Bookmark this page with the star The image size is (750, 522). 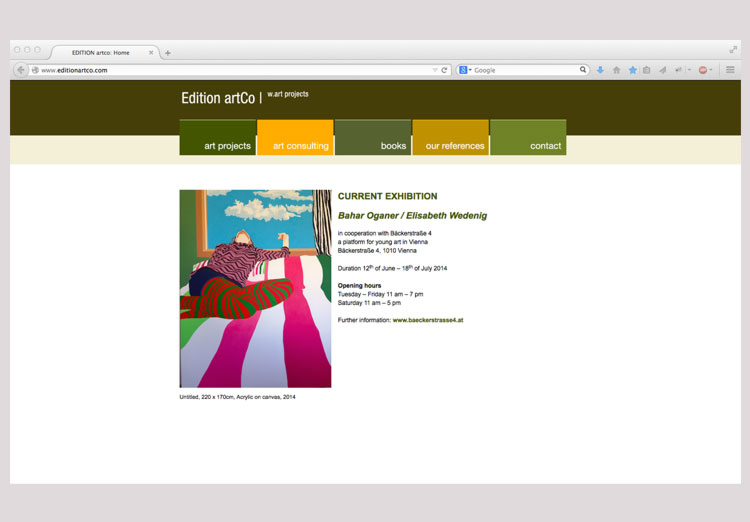pos(632,70)
